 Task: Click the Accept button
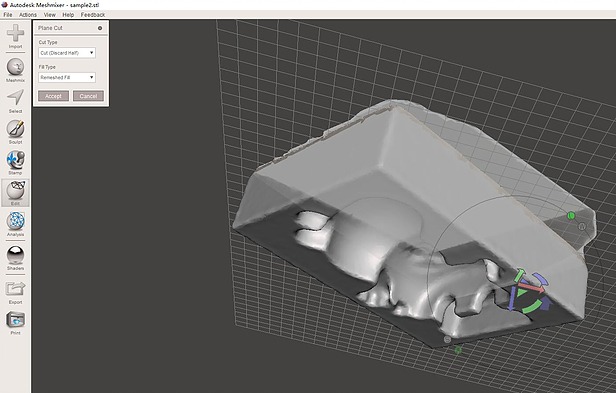53,96
